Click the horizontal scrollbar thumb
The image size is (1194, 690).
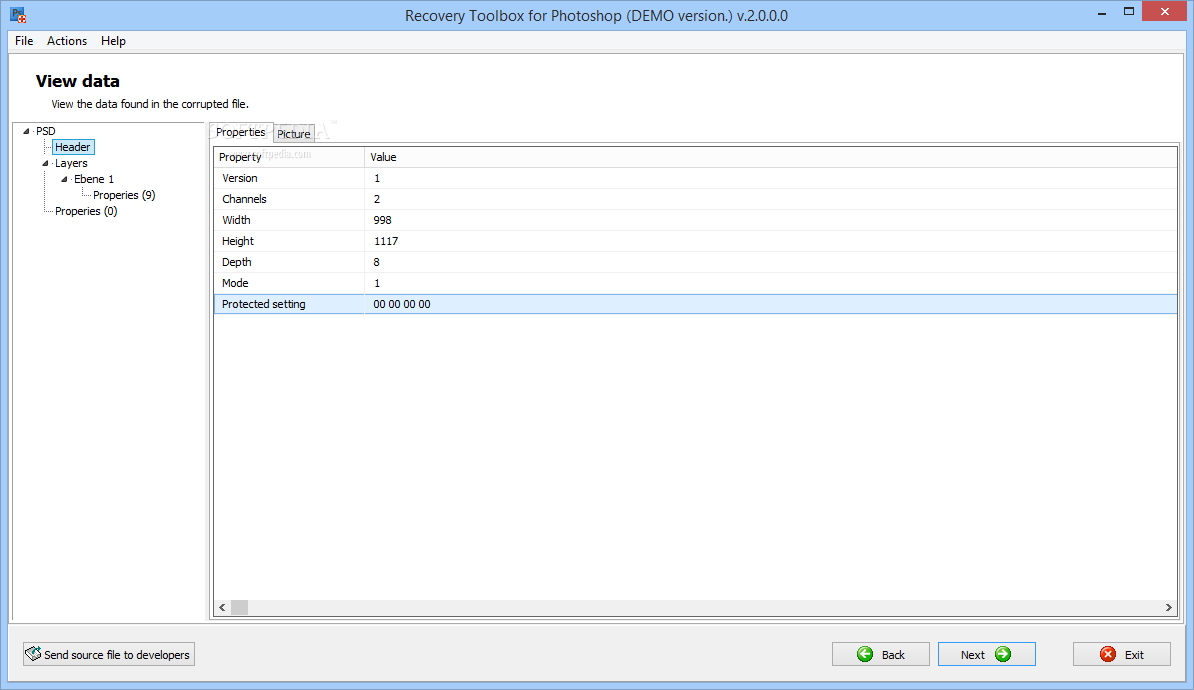pyautogui.click(x=239, y=607)
